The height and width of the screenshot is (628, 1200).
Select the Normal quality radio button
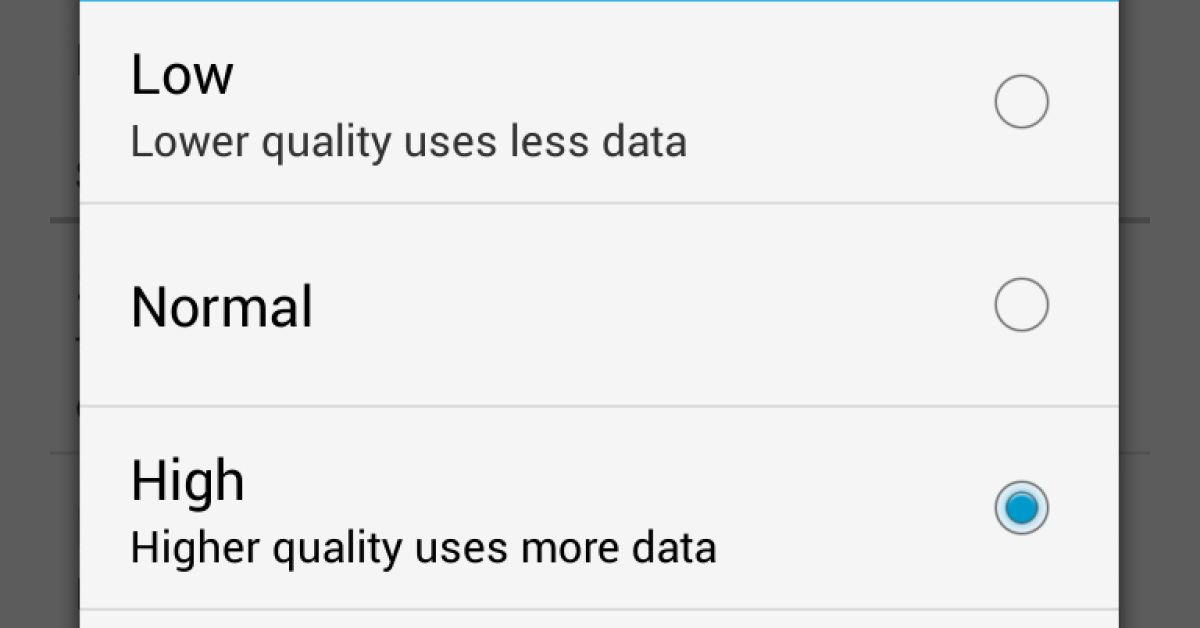[x=1021, y=305]
